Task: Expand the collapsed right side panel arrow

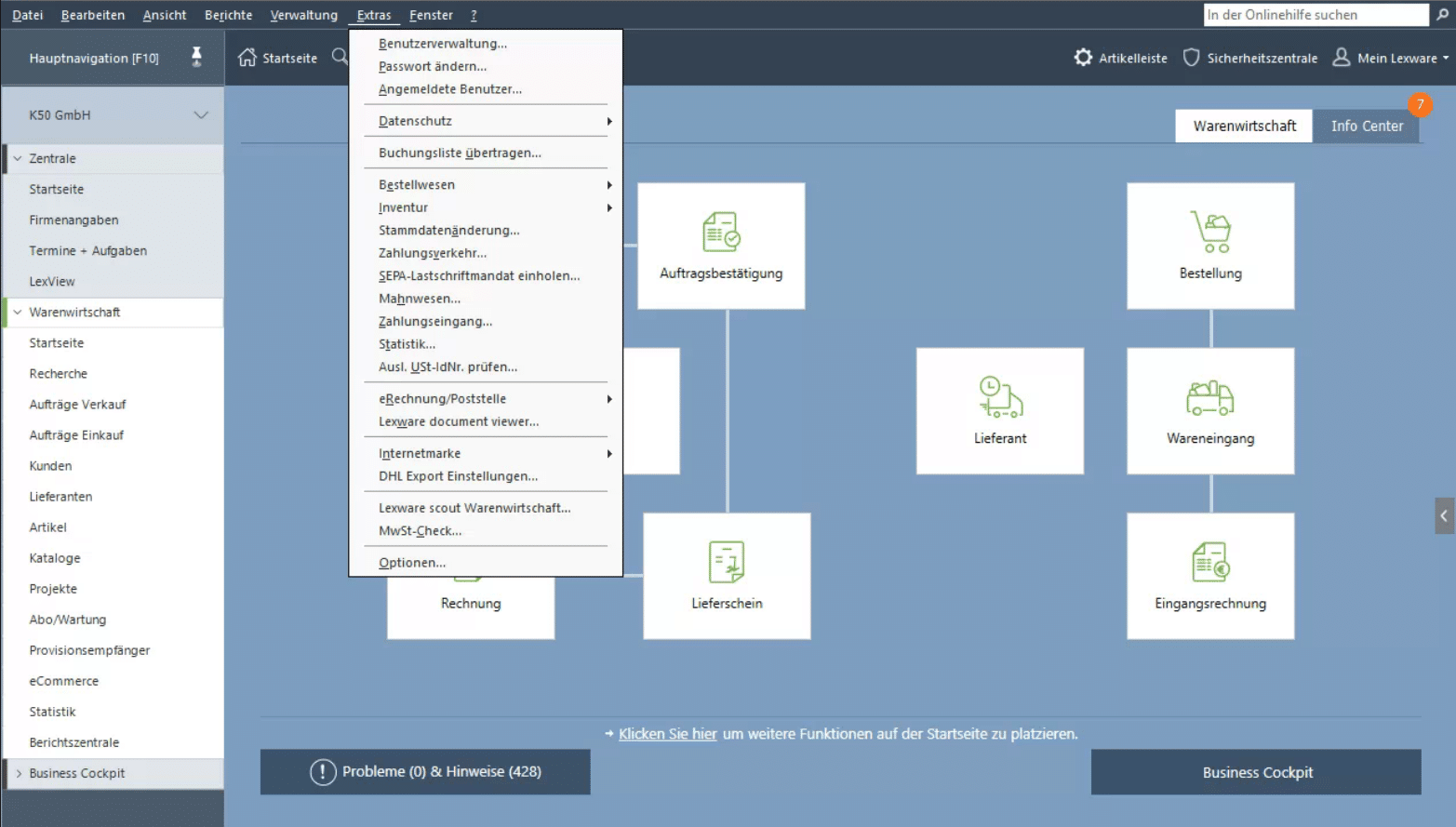Action: click(1444, 515)
